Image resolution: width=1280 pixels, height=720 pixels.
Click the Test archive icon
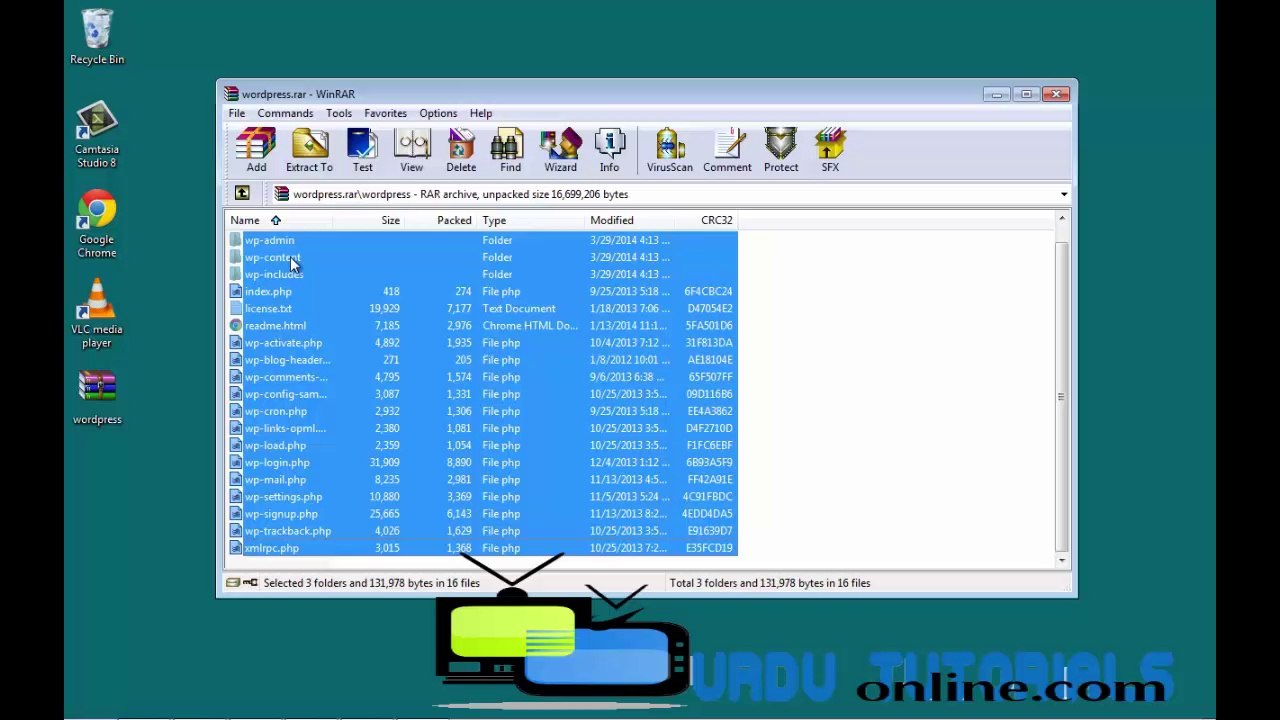click(x=362, y=150)
